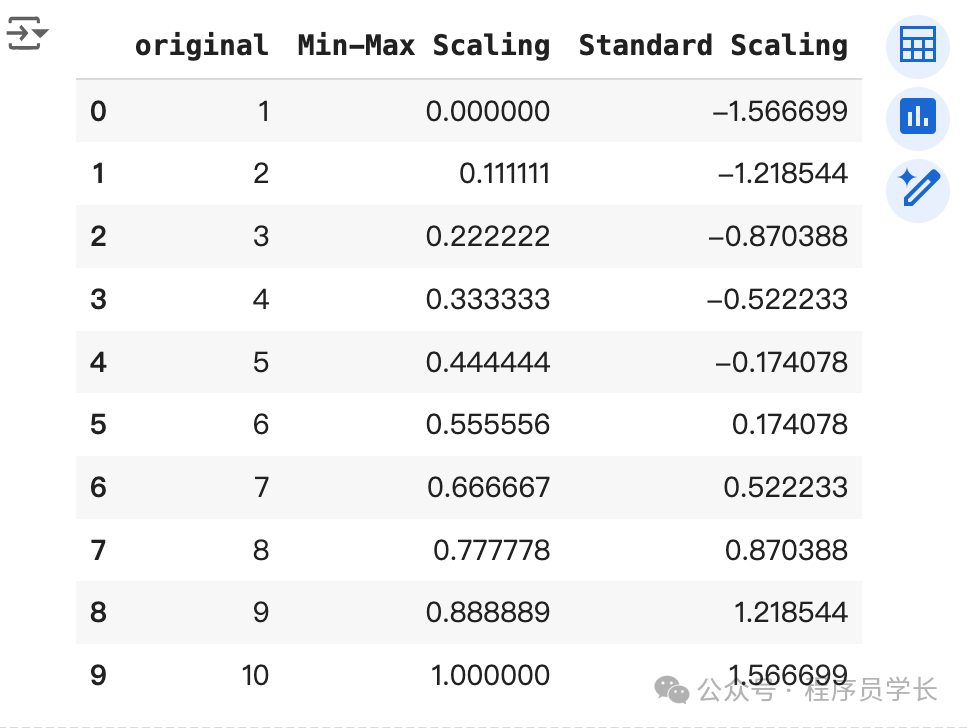Click the generate code with AI pen icon
968x728 pixels.
[917, 189]
